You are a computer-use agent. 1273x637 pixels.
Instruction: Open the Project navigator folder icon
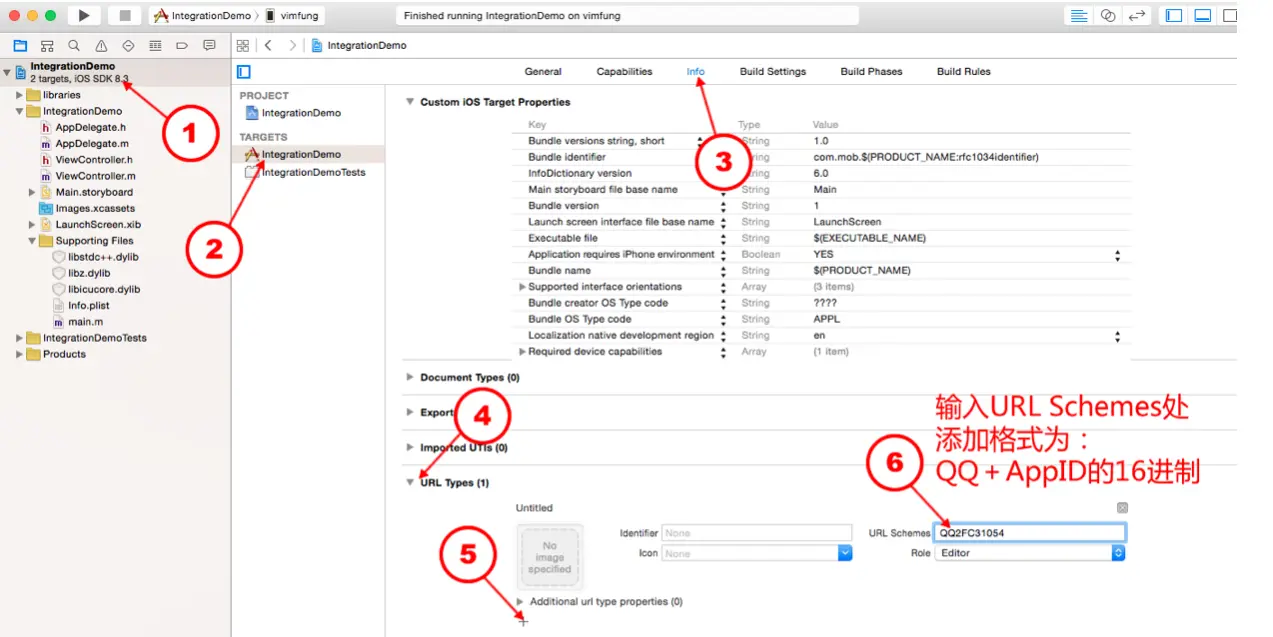pyautogui.click(x=20, y=46)
